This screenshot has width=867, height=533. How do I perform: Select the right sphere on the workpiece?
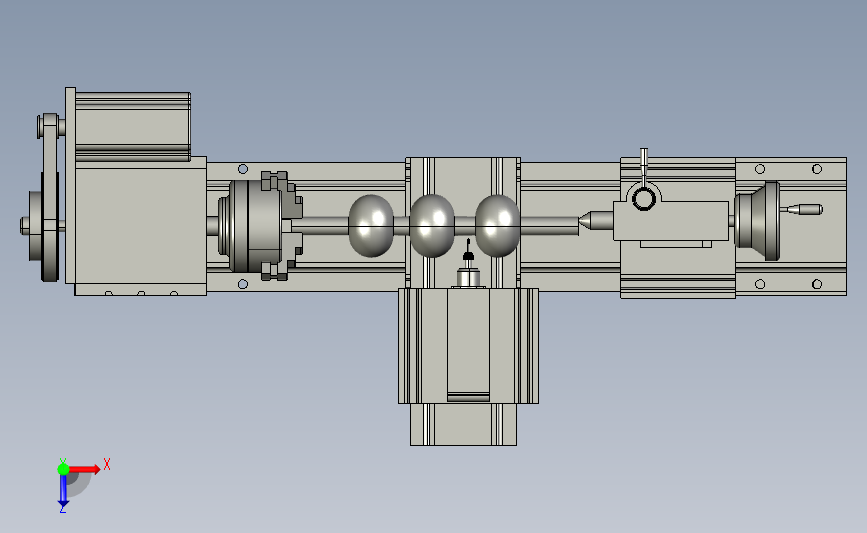[x=497, y=226]
